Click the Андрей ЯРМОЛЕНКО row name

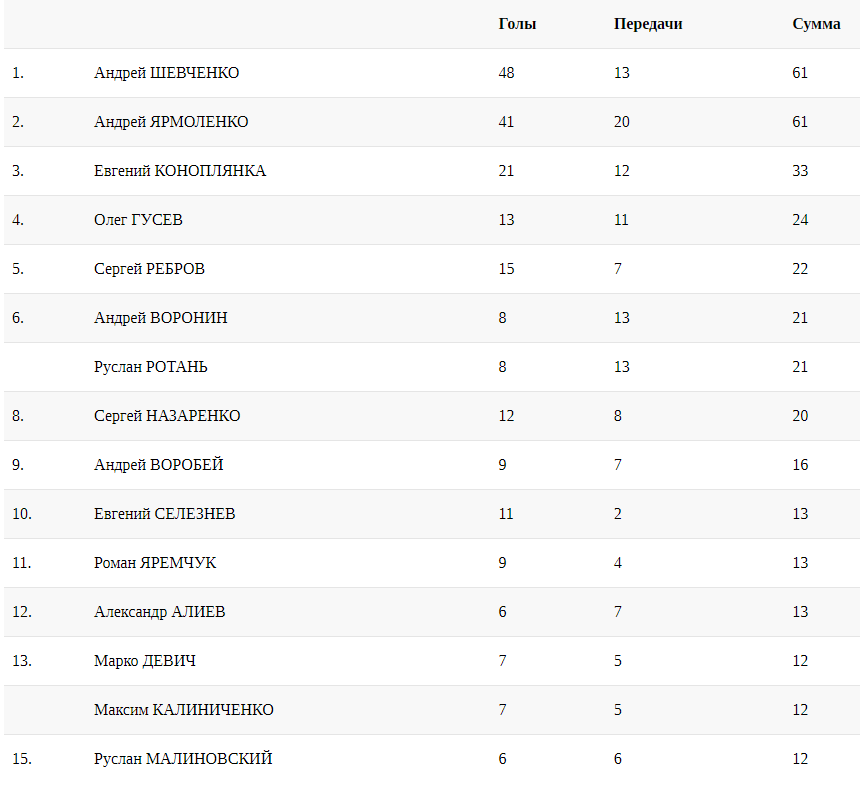pyautogui.click(x=171, y=122)
